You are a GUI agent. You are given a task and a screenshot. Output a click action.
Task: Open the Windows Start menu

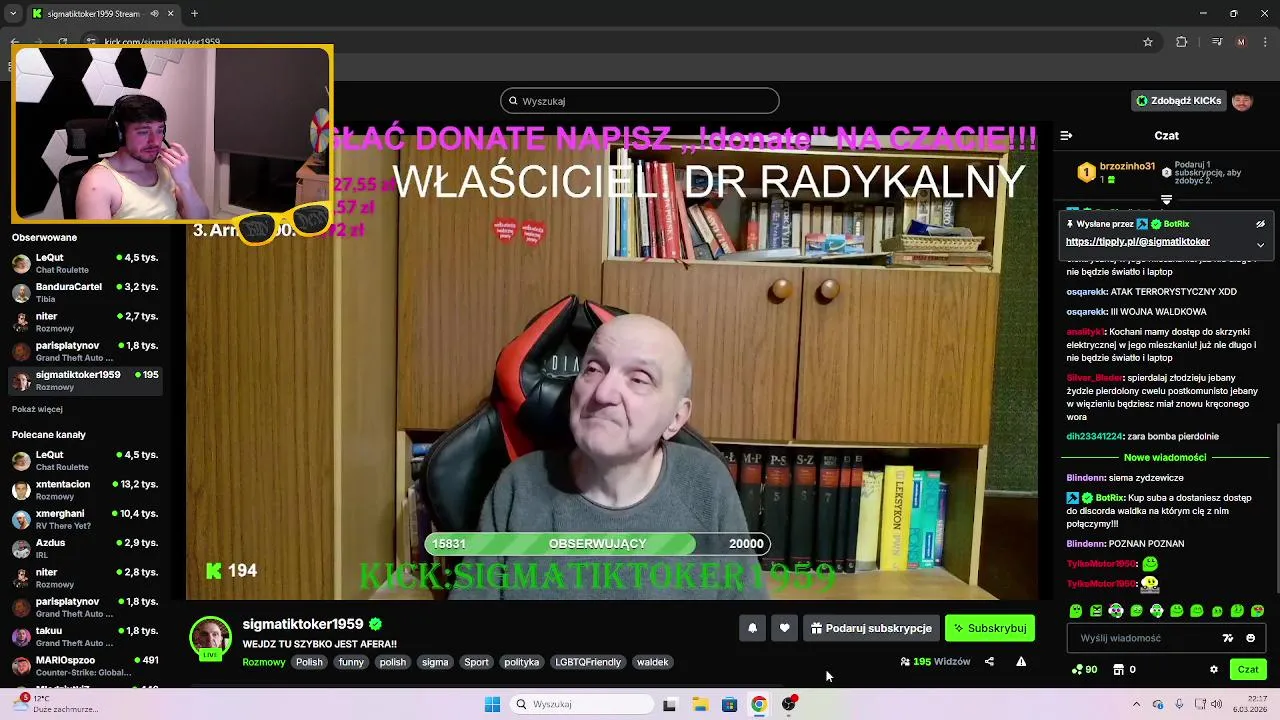[492, 704]
